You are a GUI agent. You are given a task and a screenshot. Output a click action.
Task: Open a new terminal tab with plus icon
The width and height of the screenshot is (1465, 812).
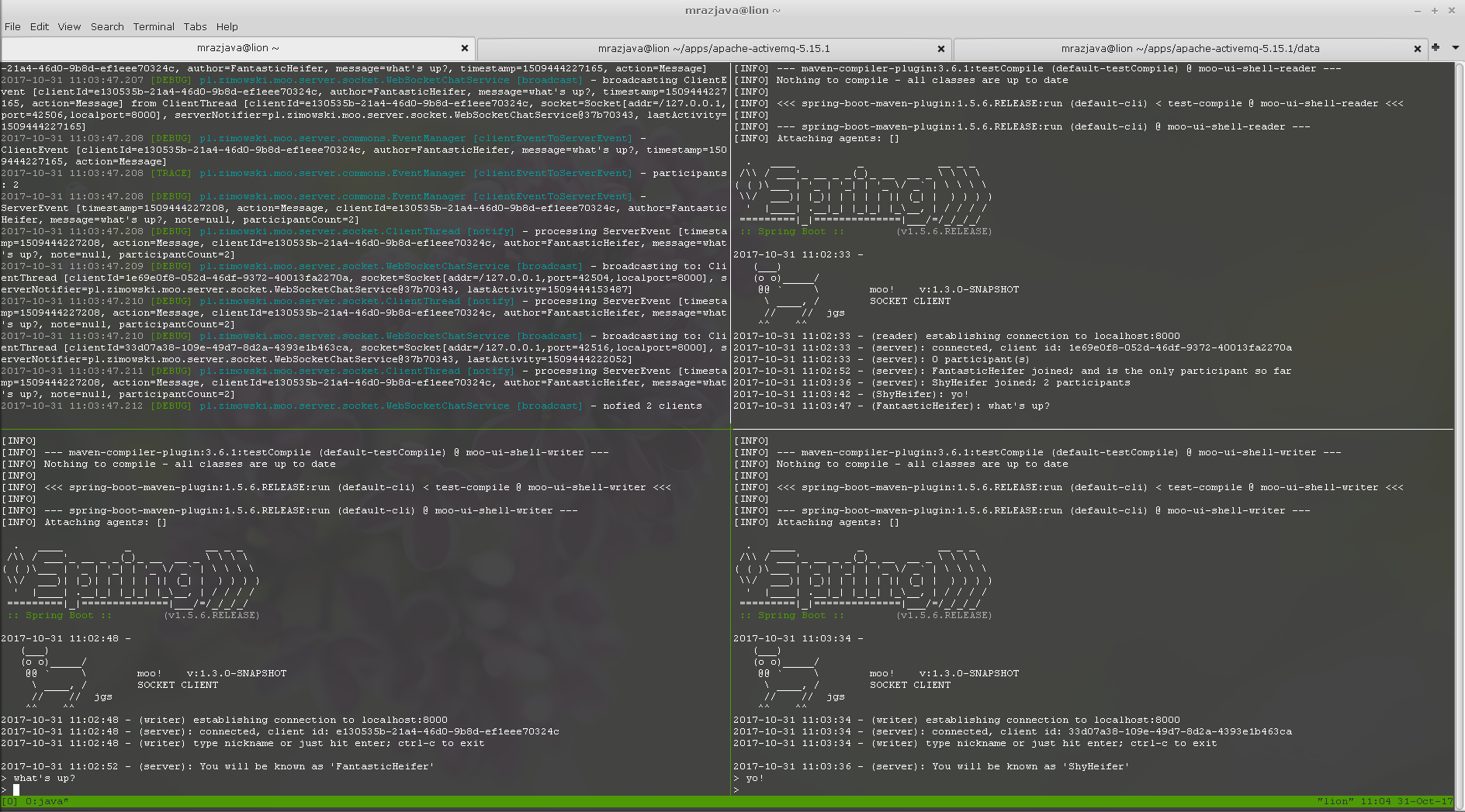[x=1436, y=48]
